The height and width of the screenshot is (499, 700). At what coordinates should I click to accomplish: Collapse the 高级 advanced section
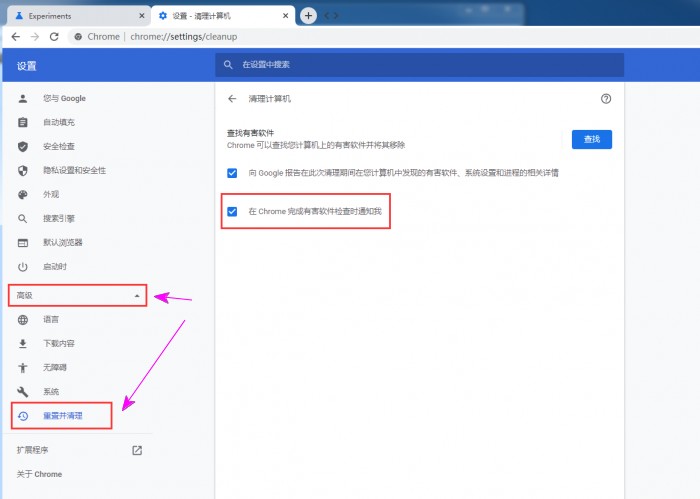pyautogui.click(x=78, y=295)
